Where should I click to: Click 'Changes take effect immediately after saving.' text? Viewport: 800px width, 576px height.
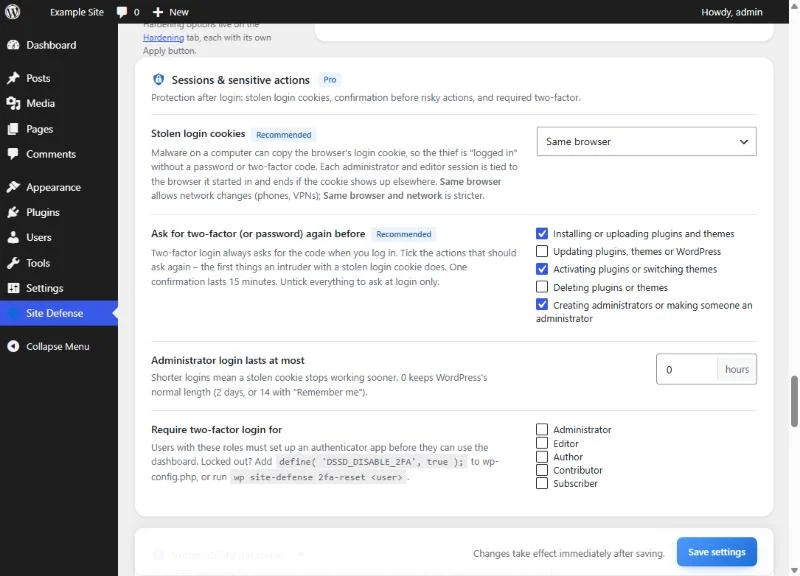569,553
